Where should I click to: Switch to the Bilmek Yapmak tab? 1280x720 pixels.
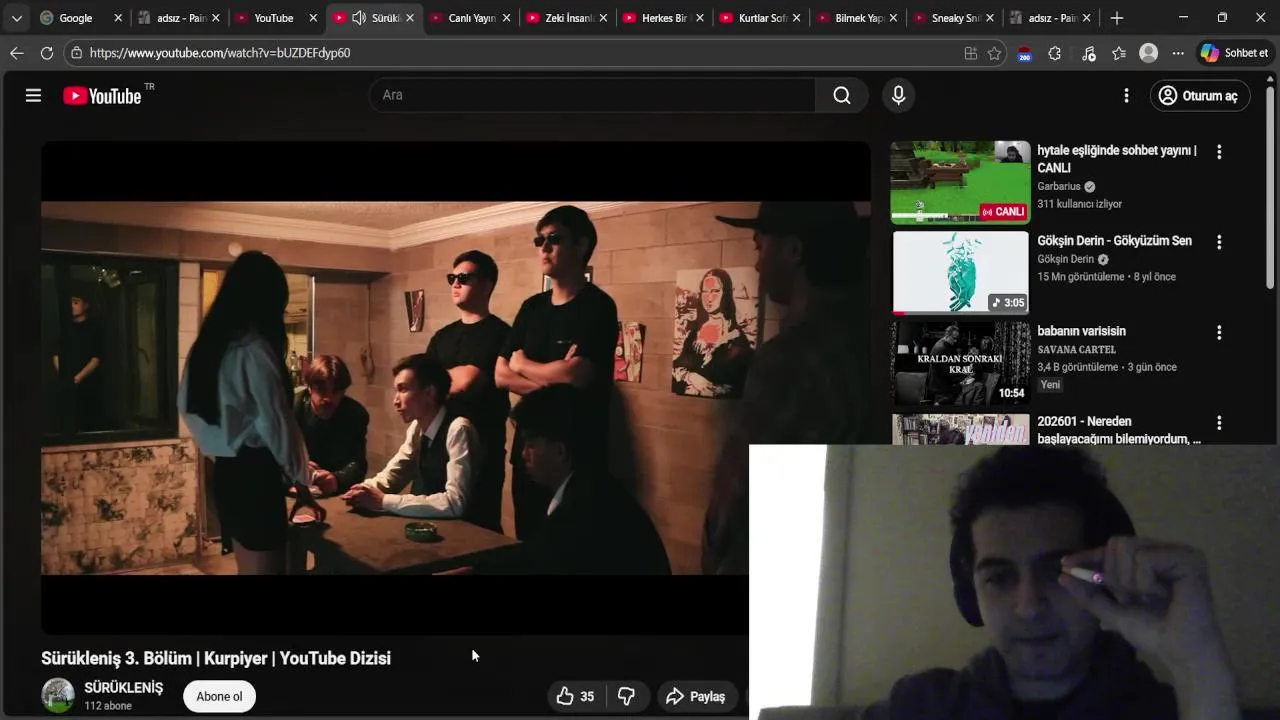pos(859,18)
